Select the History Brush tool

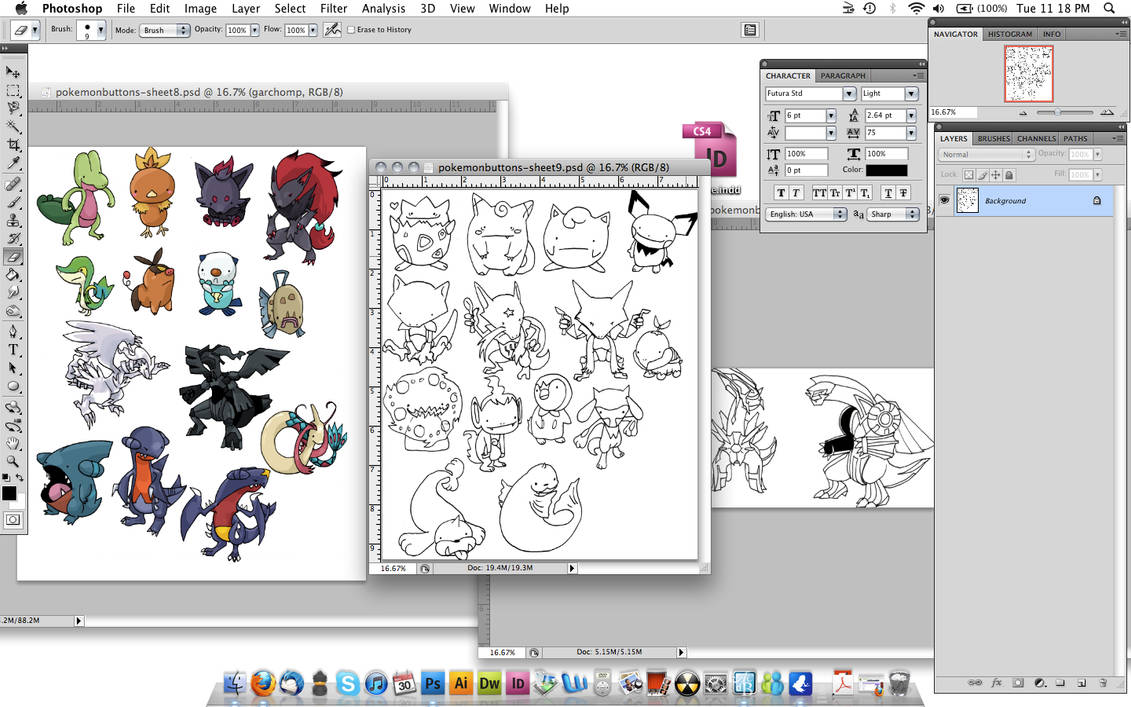coord(13,239)
